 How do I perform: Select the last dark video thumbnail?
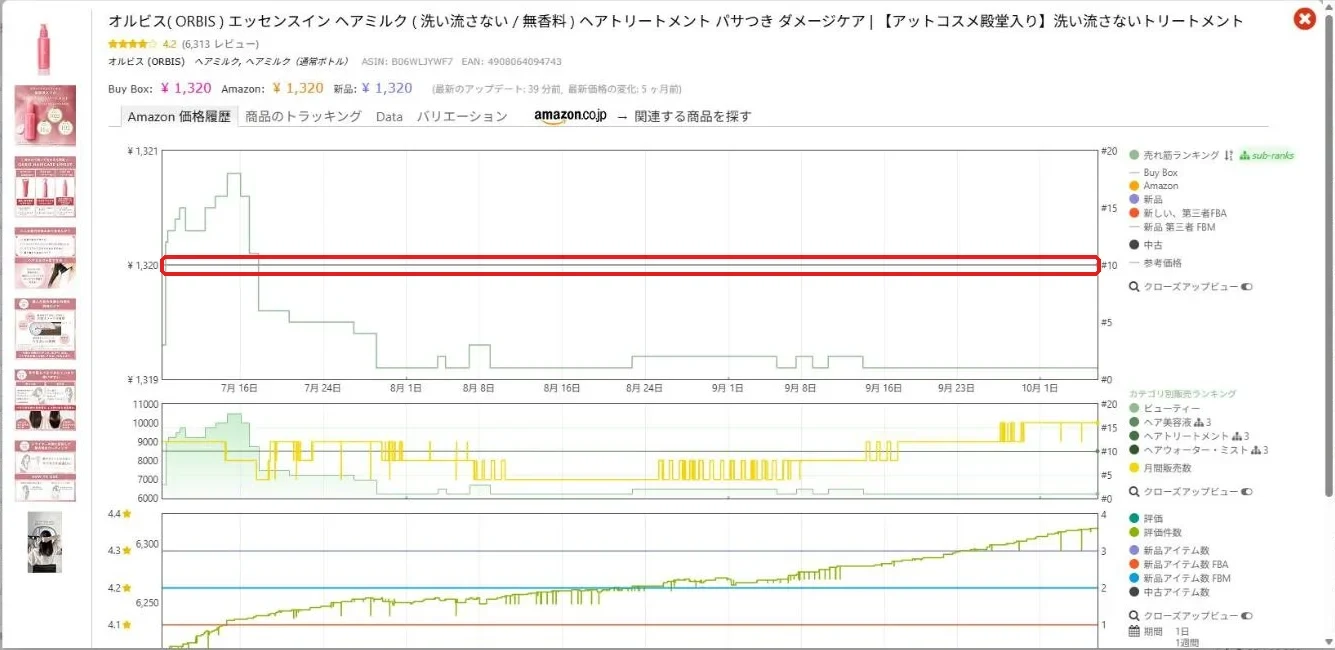click(45, 543)
